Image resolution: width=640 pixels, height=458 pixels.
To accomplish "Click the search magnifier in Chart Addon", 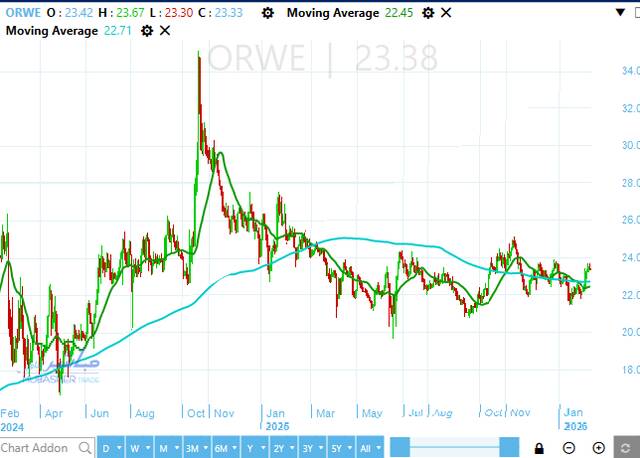I will pos(84,447).
